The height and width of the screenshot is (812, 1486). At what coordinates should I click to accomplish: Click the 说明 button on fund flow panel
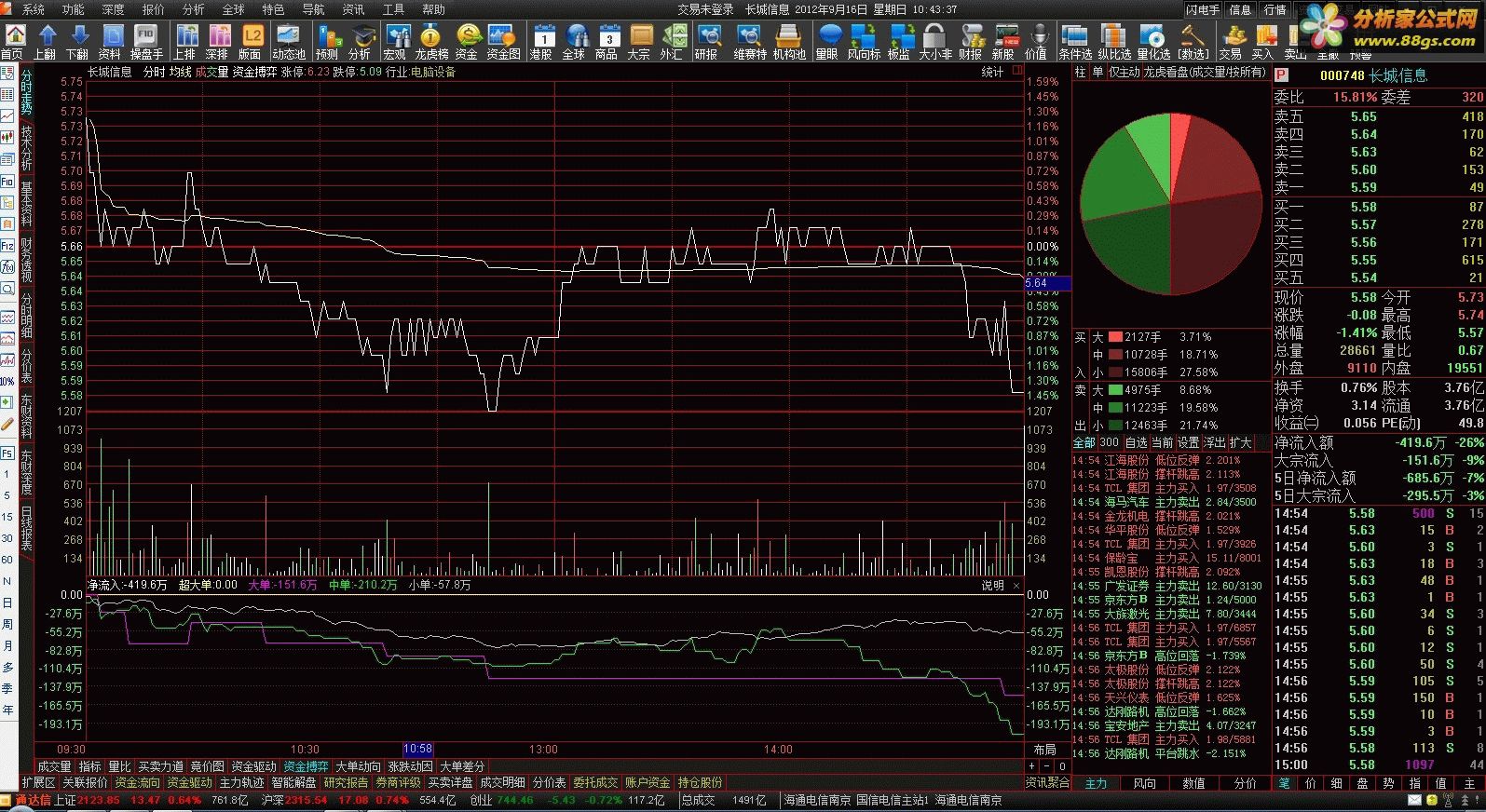coord(993,586)
